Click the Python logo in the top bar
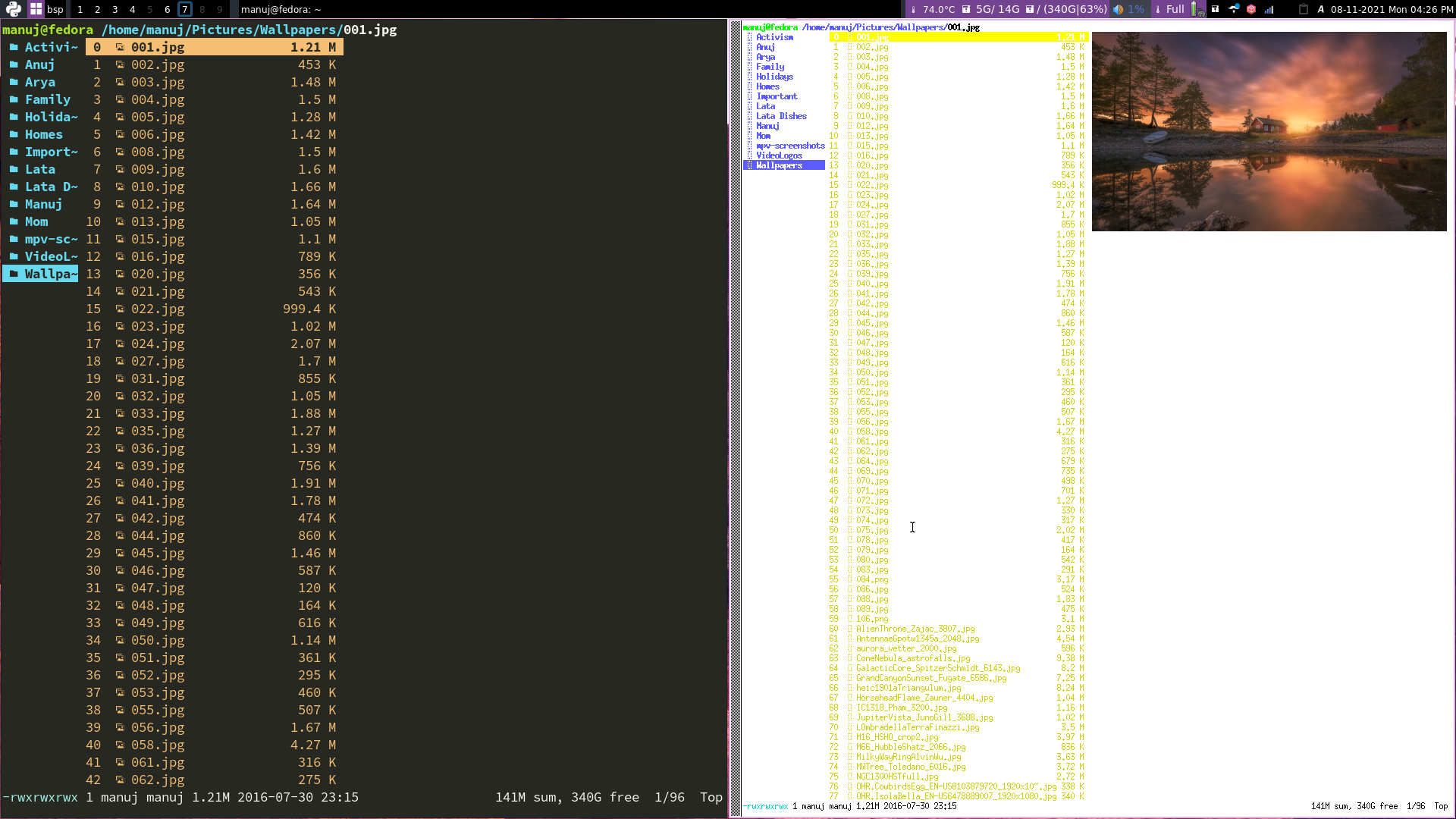The image size is (1456, 819). (x=14, y=9)
